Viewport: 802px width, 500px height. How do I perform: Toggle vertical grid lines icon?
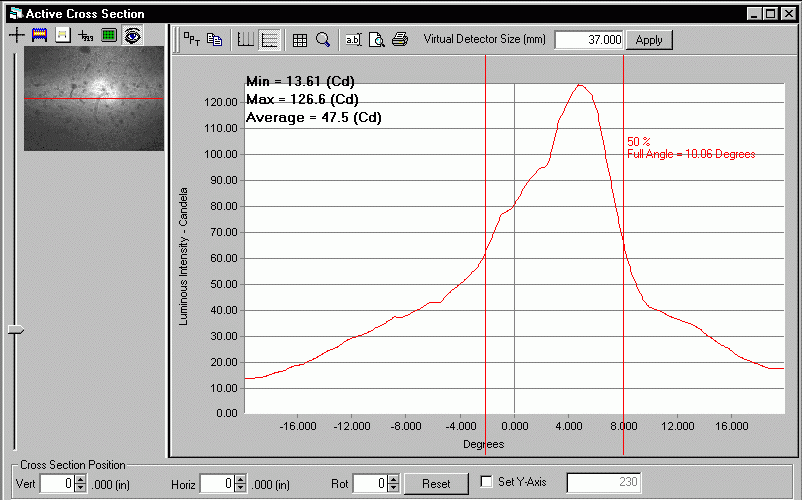coord(246,40)
